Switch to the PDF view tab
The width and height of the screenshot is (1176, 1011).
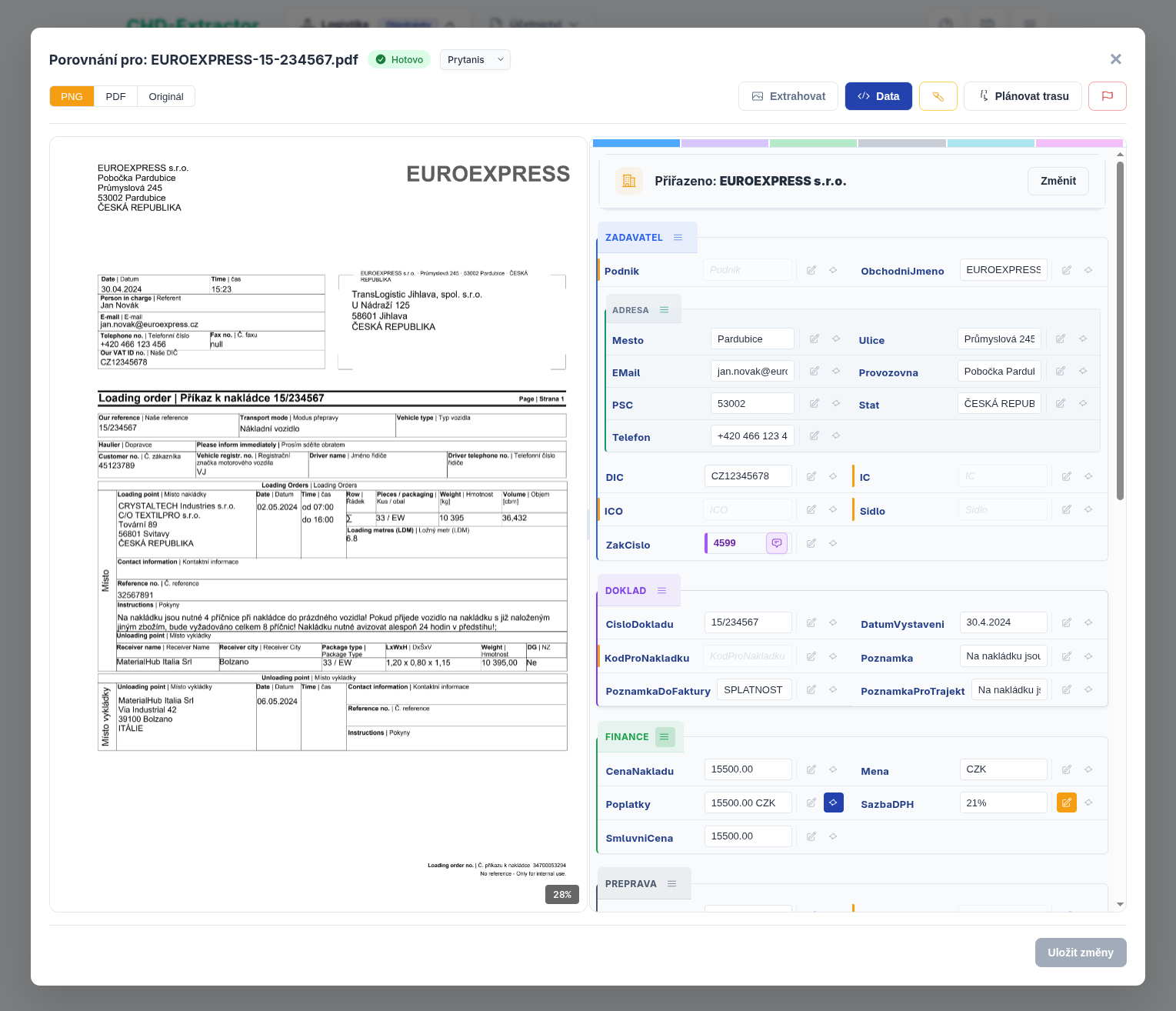tap(115, 96)
